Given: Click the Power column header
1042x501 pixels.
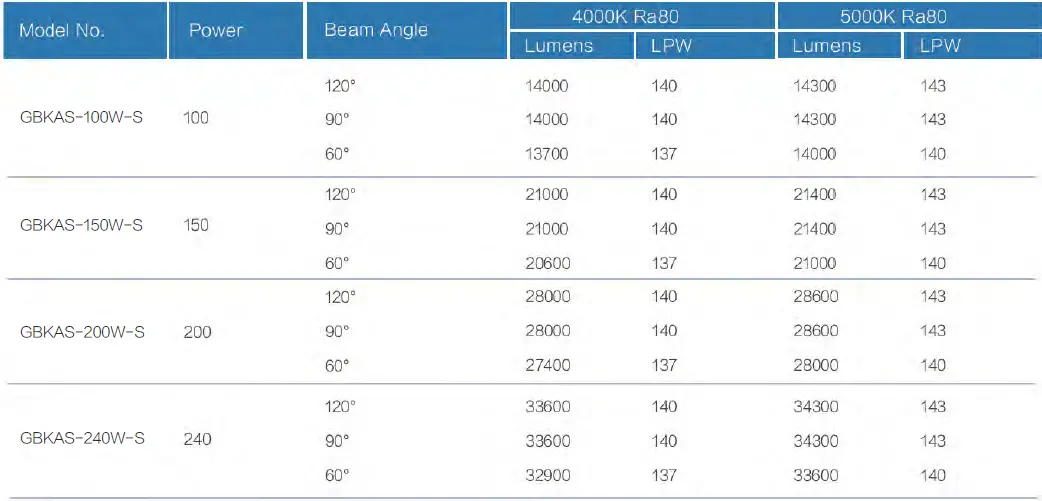Looking at the screenshot, I should 216,30.
